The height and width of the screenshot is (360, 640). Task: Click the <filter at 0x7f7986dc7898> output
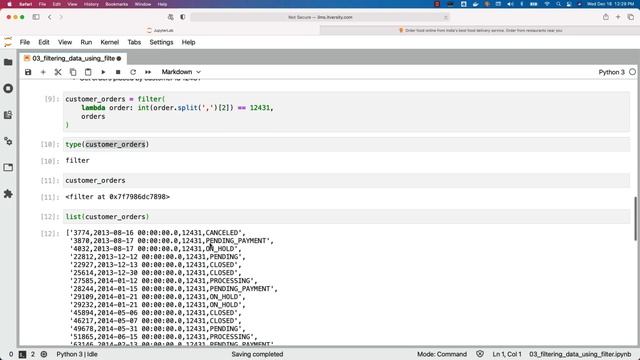[118, 197]
